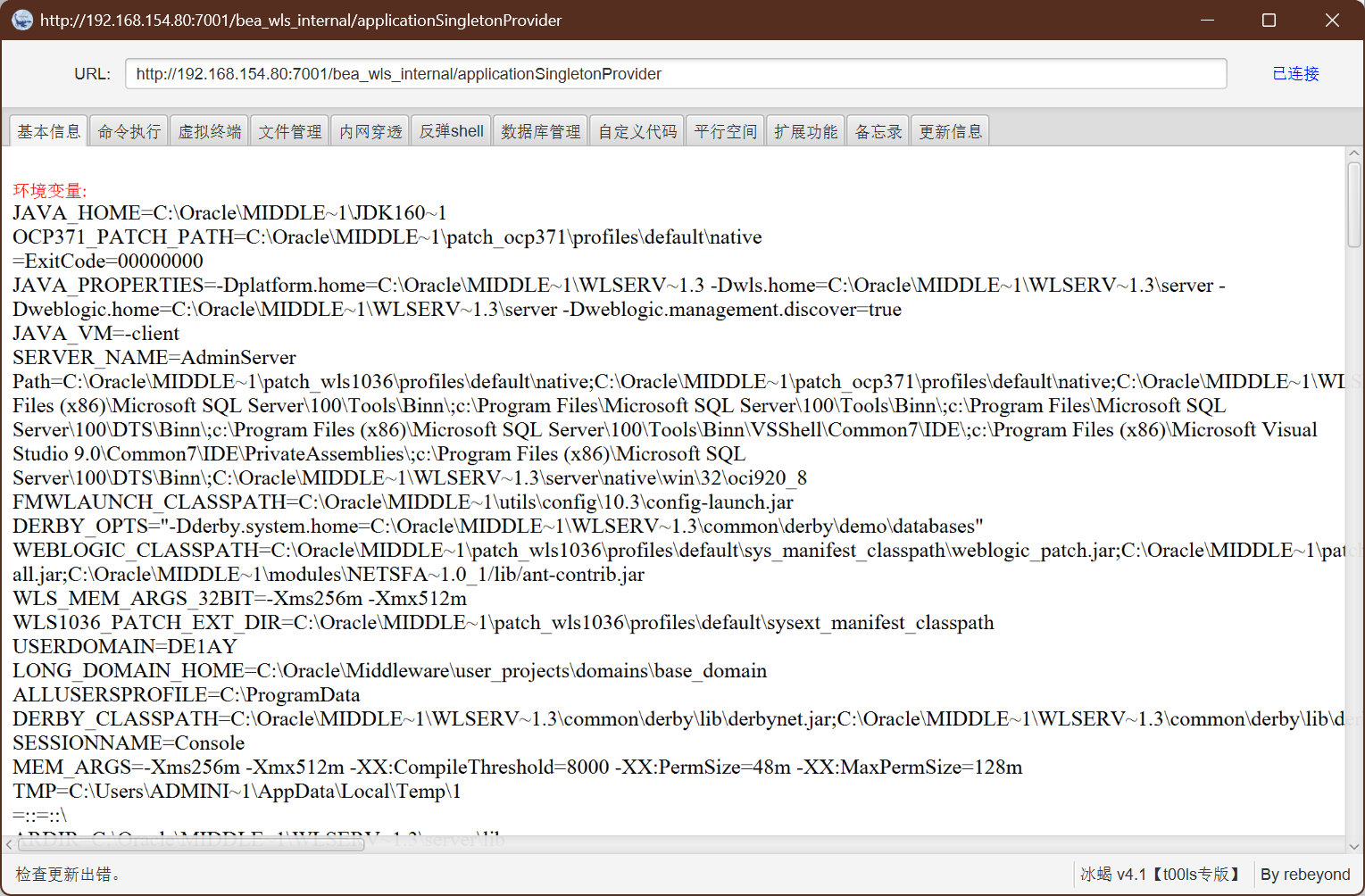Click the By rebeyond author label
Image resolution: width=1365 pixels, height=896 pixels.
(1305, 875)
